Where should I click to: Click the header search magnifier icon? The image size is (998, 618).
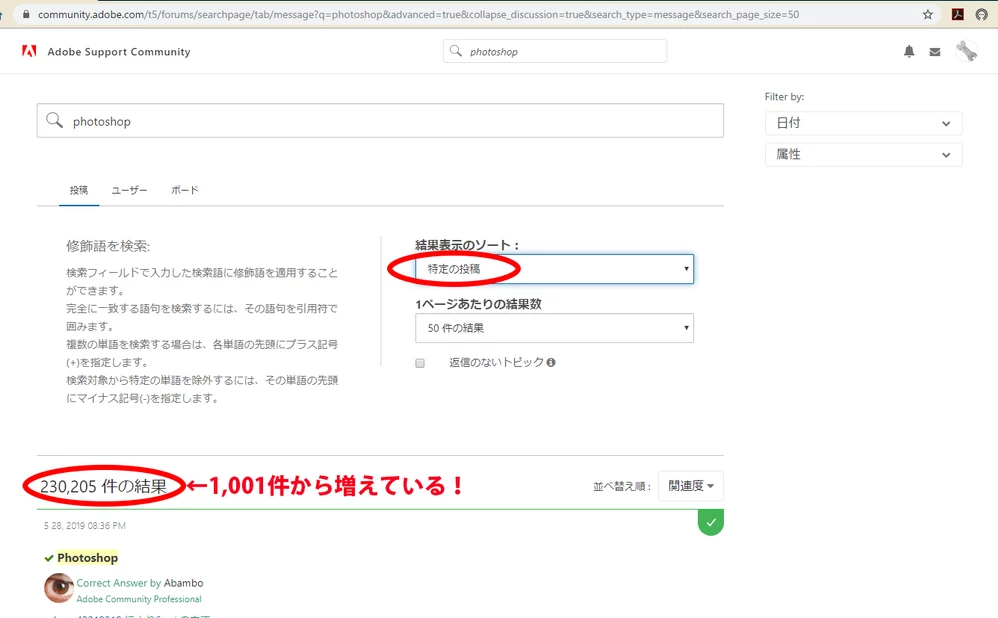pos(456,51)
